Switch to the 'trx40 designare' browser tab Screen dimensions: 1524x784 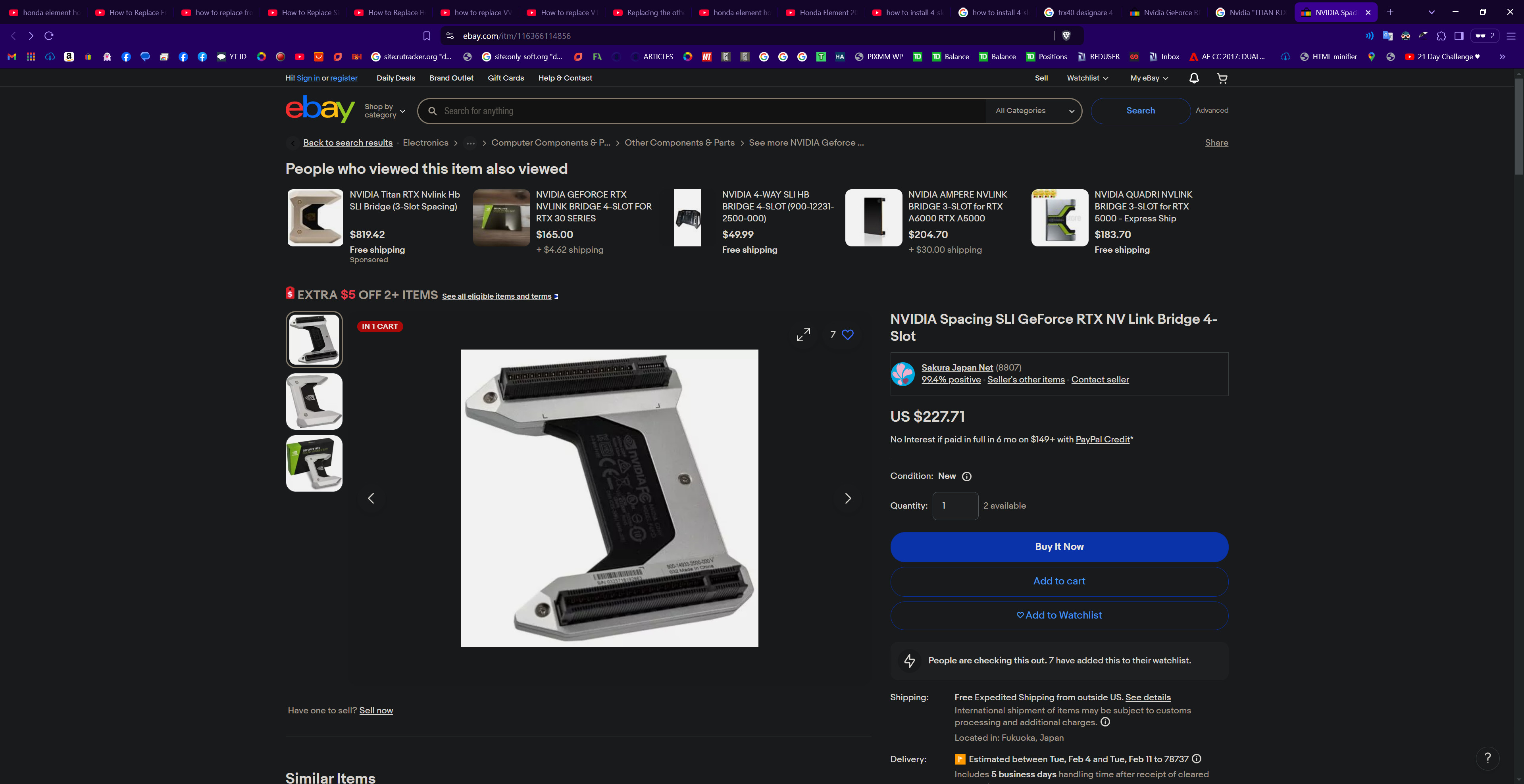(x=1078, y=12)
